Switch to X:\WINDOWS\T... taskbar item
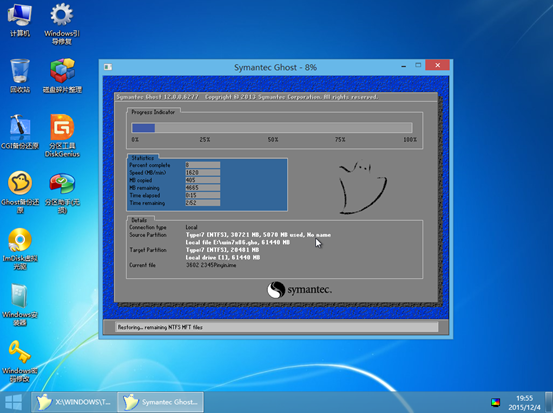This screenshot has height=413, width=553. pos(74,402)
